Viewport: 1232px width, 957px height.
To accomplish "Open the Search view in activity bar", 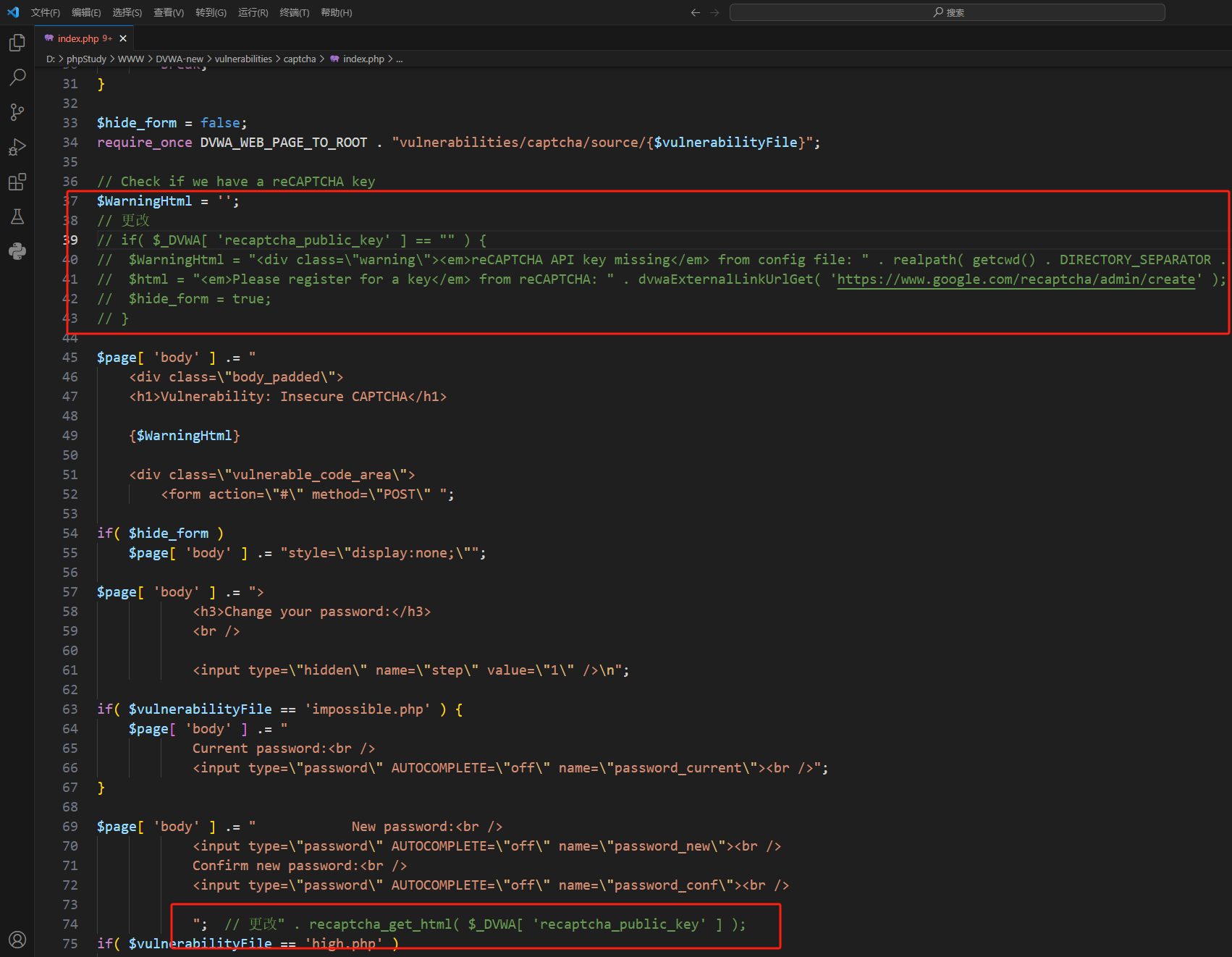I will (x=17, y=77).
